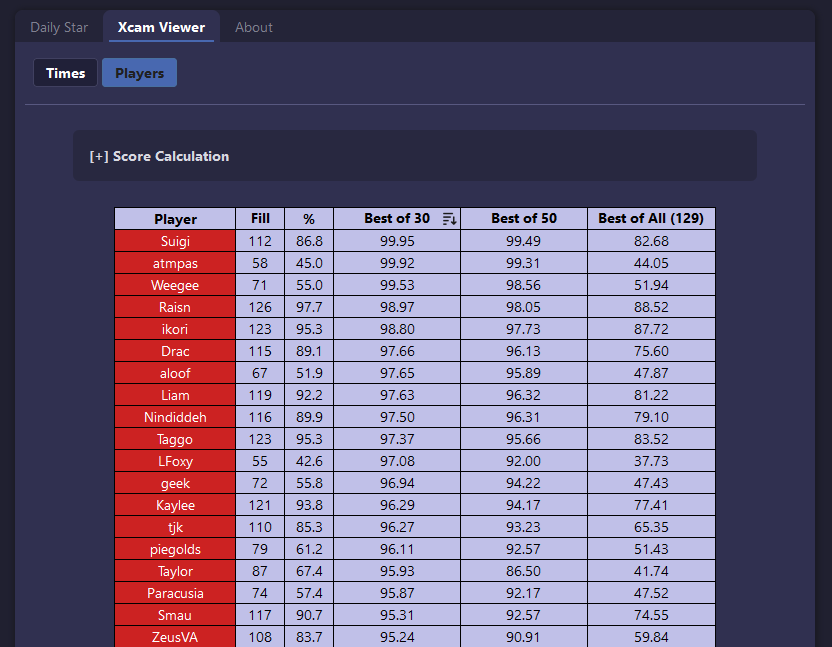This screenshot has height=647, width=832.
Task: Click player name ikori
Action: [x=175, y=329]
